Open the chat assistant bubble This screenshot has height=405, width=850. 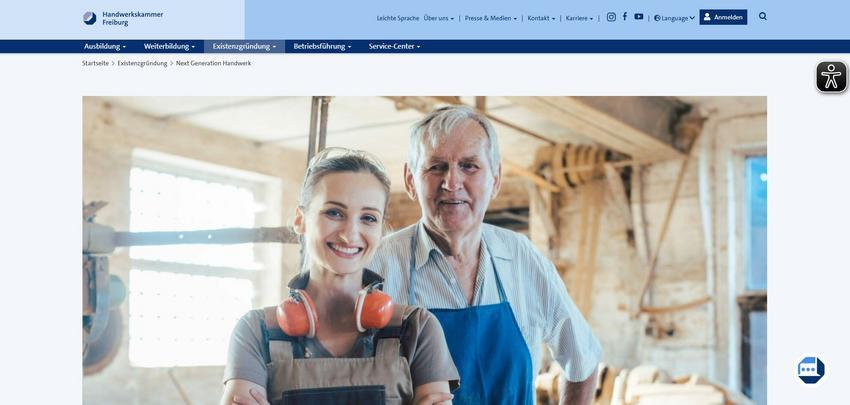coord(811,370)
